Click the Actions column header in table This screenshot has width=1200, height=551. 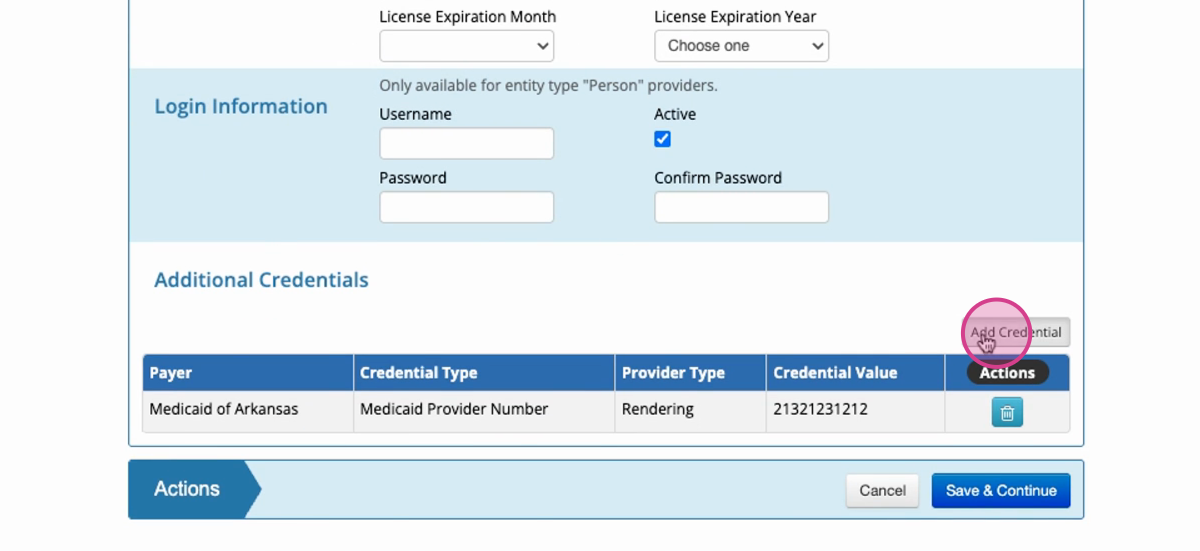click(x=1007, y=372)
